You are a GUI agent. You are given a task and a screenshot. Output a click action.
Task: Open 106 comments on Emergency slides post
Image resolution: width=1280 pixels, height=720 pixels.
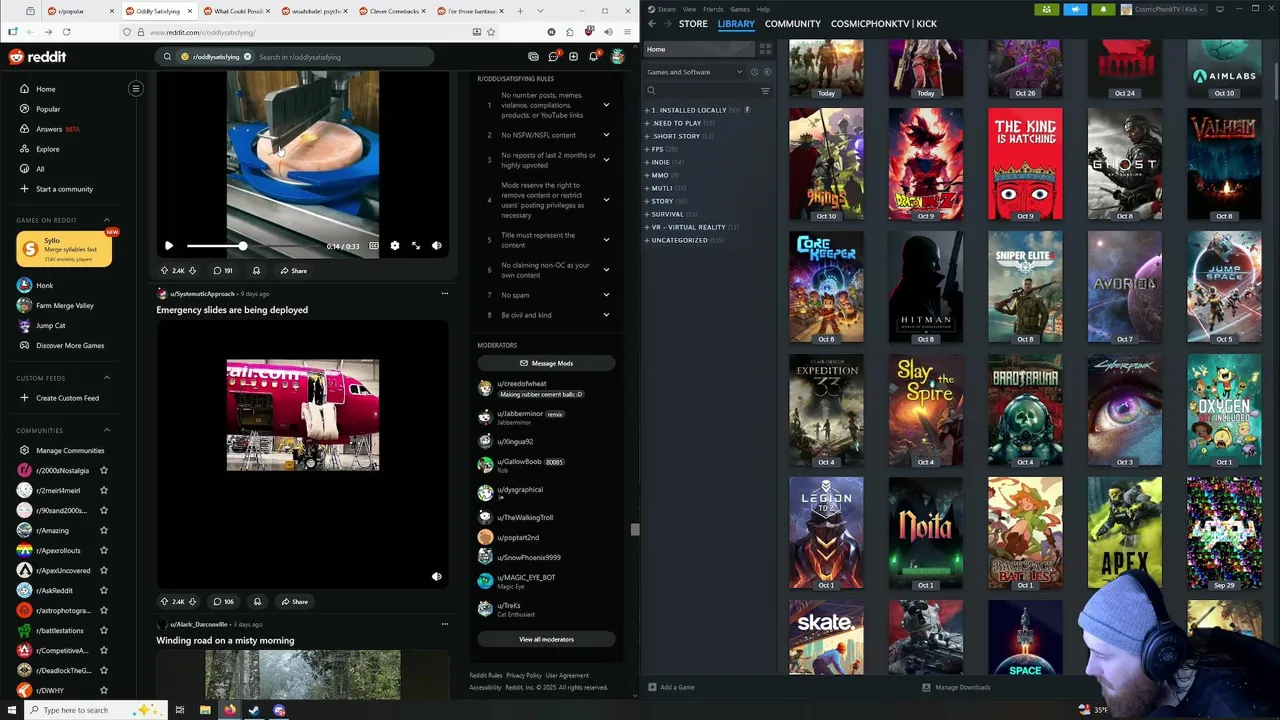(222, 602)
